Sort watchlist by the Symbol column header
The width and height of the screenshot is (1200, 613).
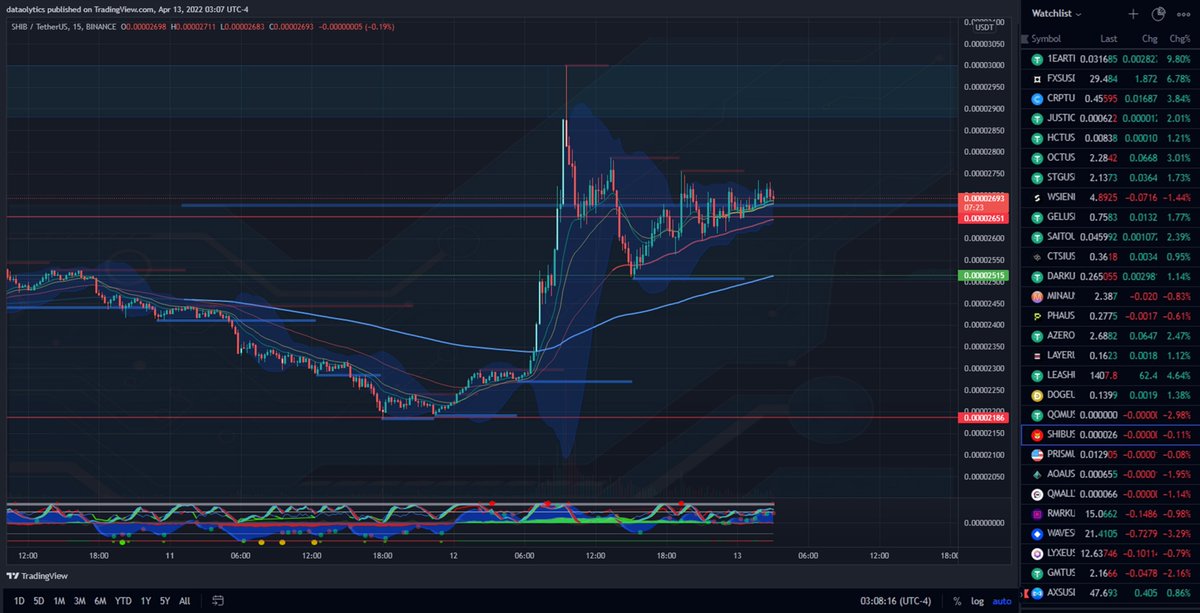[1046, 39]
